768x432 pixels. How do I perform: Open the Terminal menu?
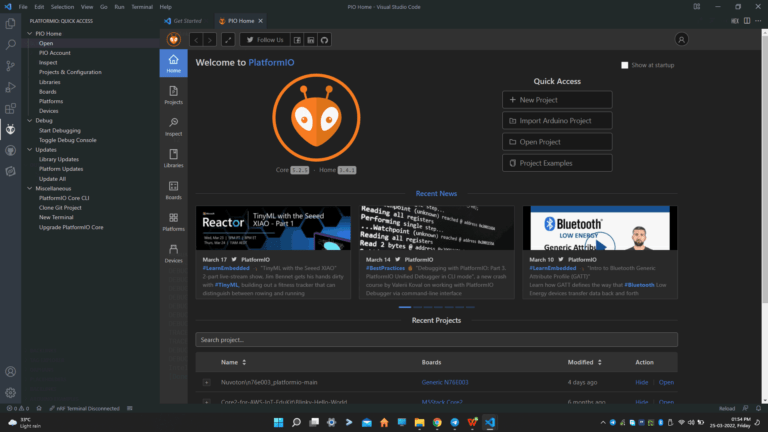142,7
